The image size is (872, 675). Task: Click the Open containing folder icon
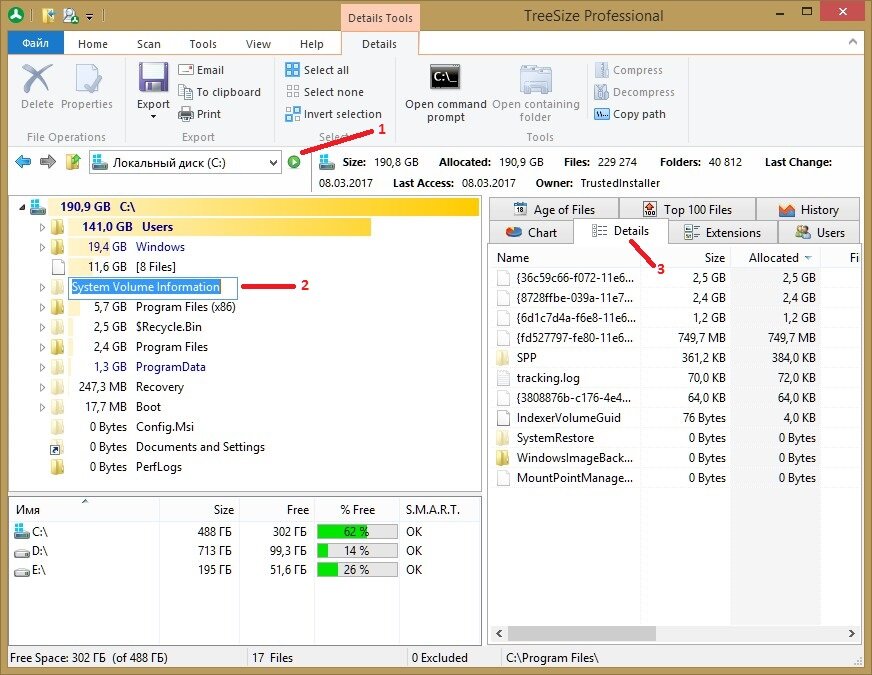pos(535,80)
